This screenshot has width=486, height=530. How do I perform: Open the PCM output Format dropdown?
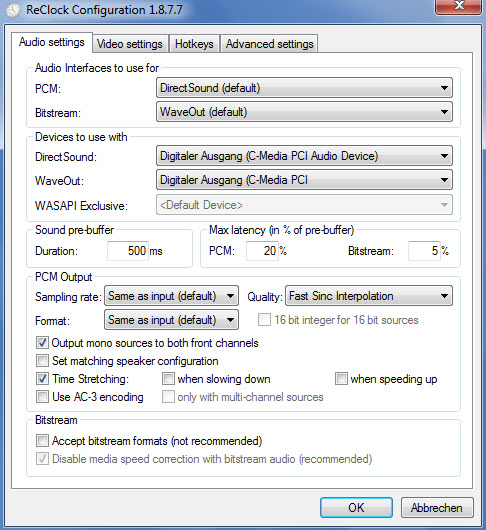pyautogui.click(x=171, y=320)
